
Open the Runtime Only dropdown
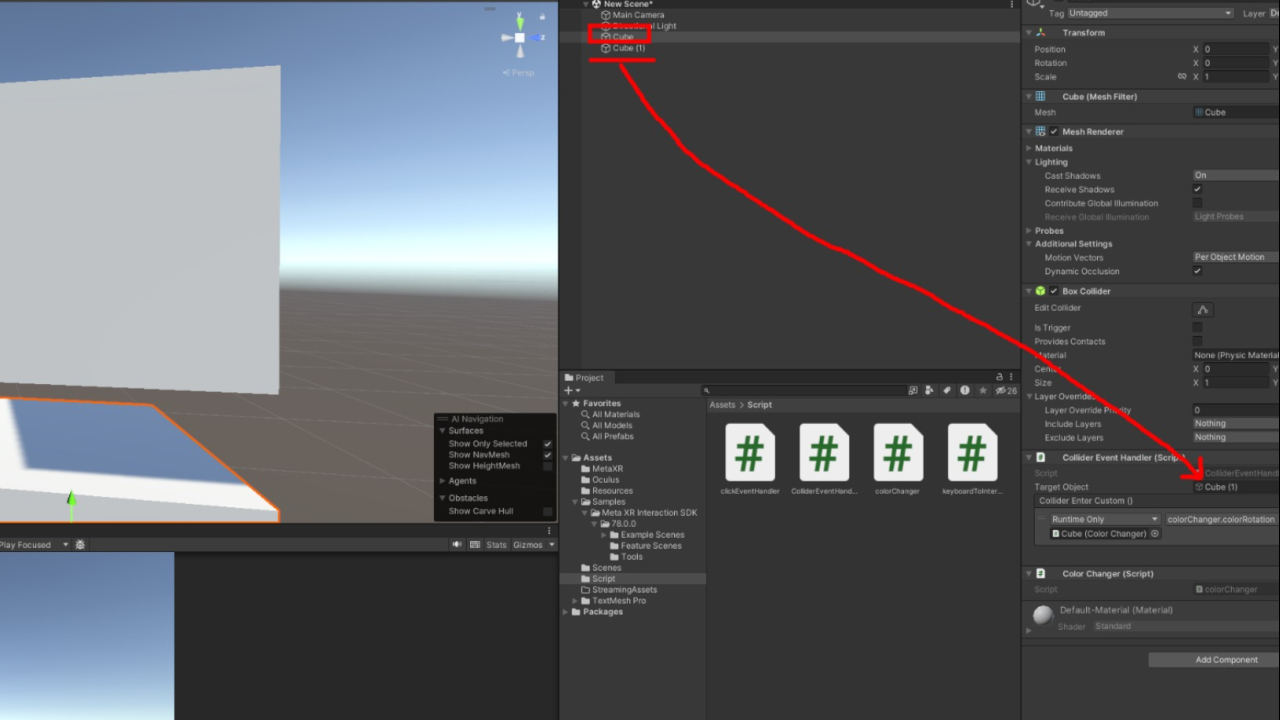(x=1104, y=520)
